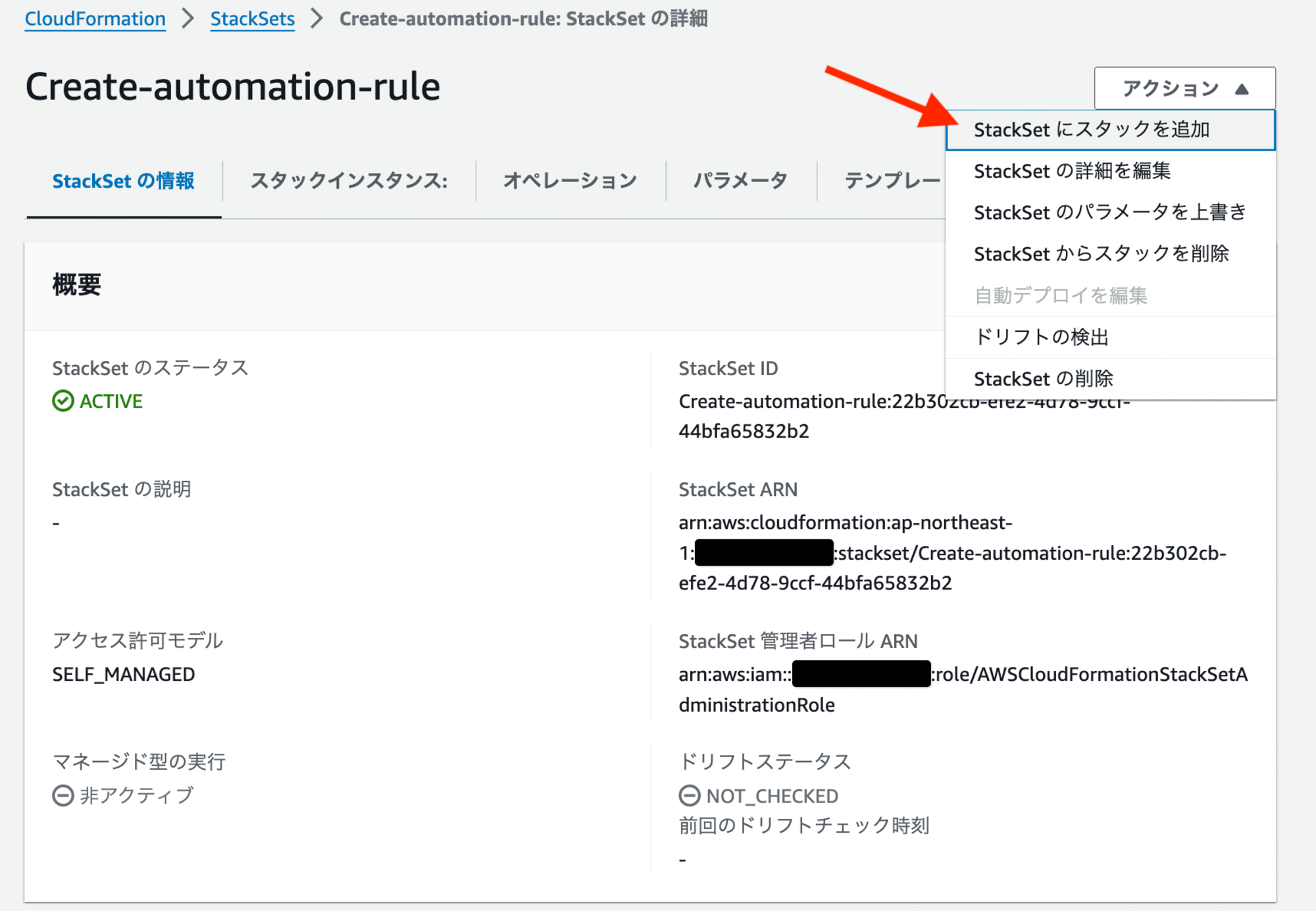Click the 非アクティブ status circle icon
This screenshot has width=1316, height=911.
point(63,796)
